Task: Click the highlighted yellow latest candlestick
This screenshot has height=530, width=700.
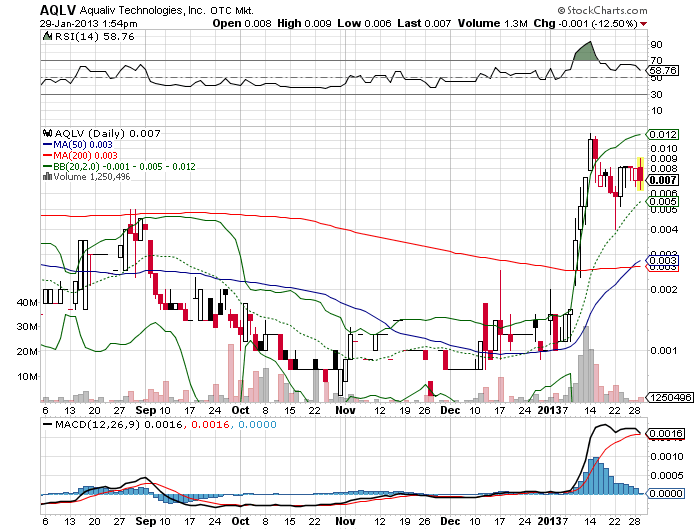Action: click(640, 174)
